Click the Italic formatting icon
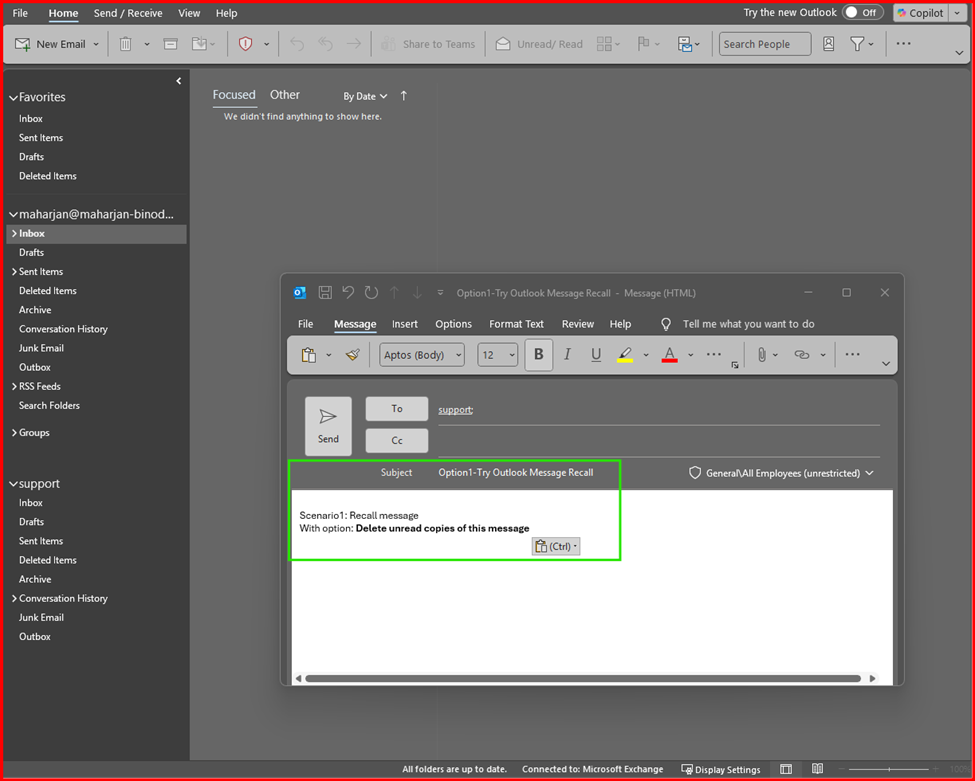This screenshot has height=781, width=975. [x=568, y=355]
